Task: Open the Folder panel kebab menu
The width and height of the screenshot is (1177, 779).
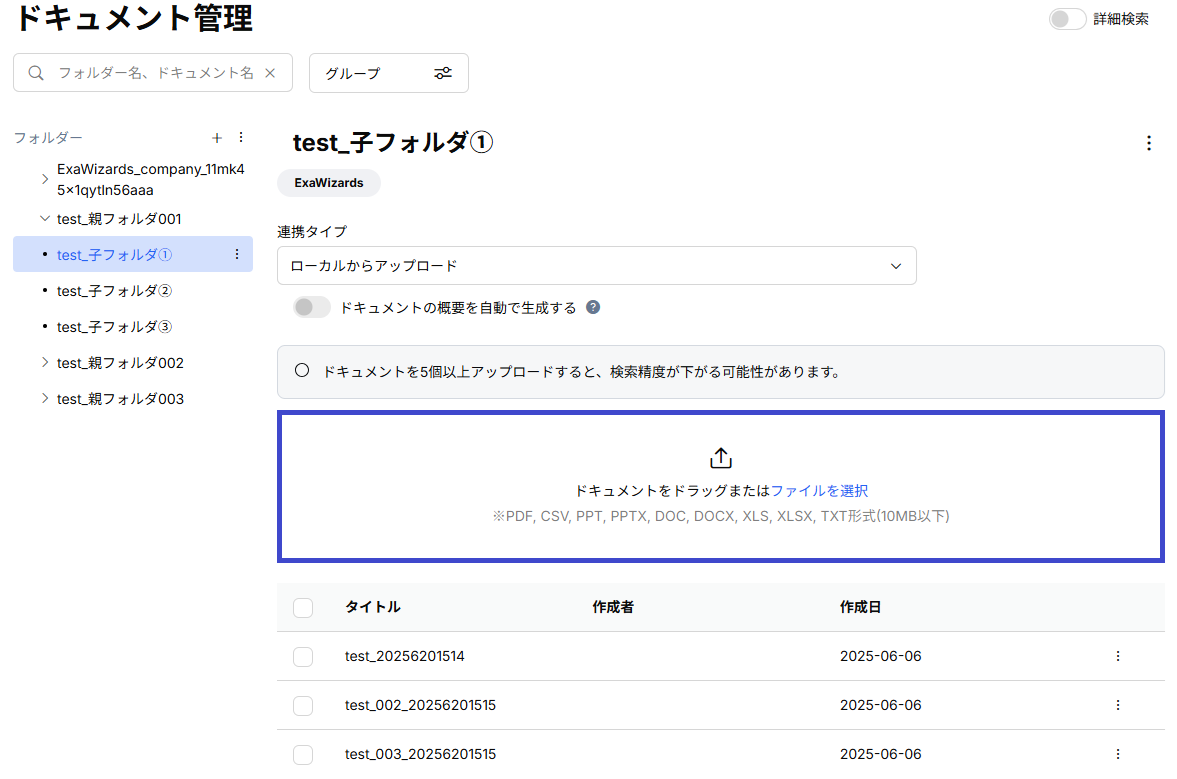Action: click(241, 137)
